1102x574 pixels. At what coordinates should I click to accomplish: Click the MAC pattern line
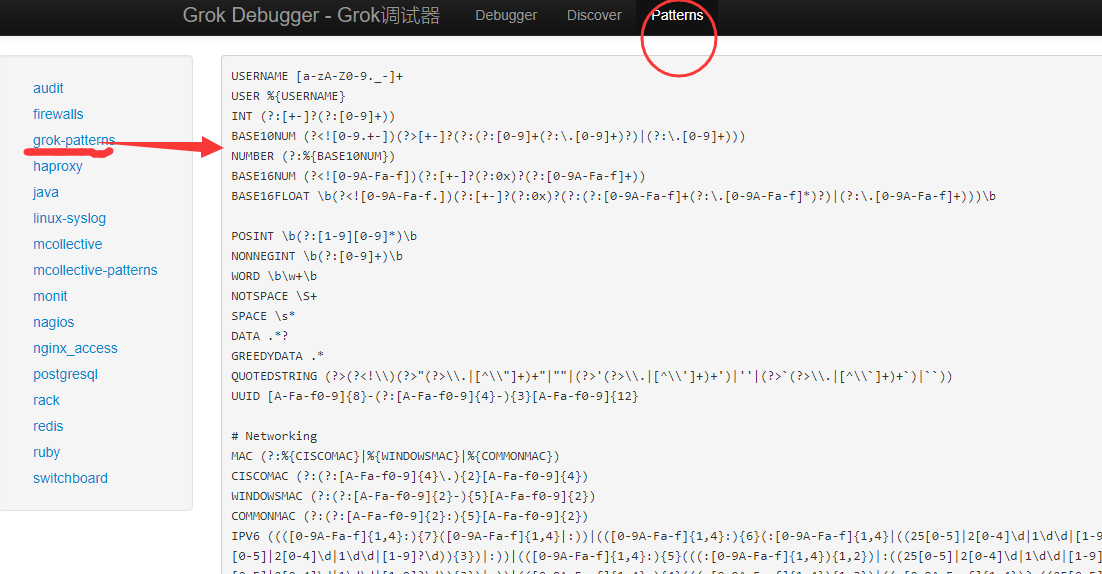coord(395,457)
